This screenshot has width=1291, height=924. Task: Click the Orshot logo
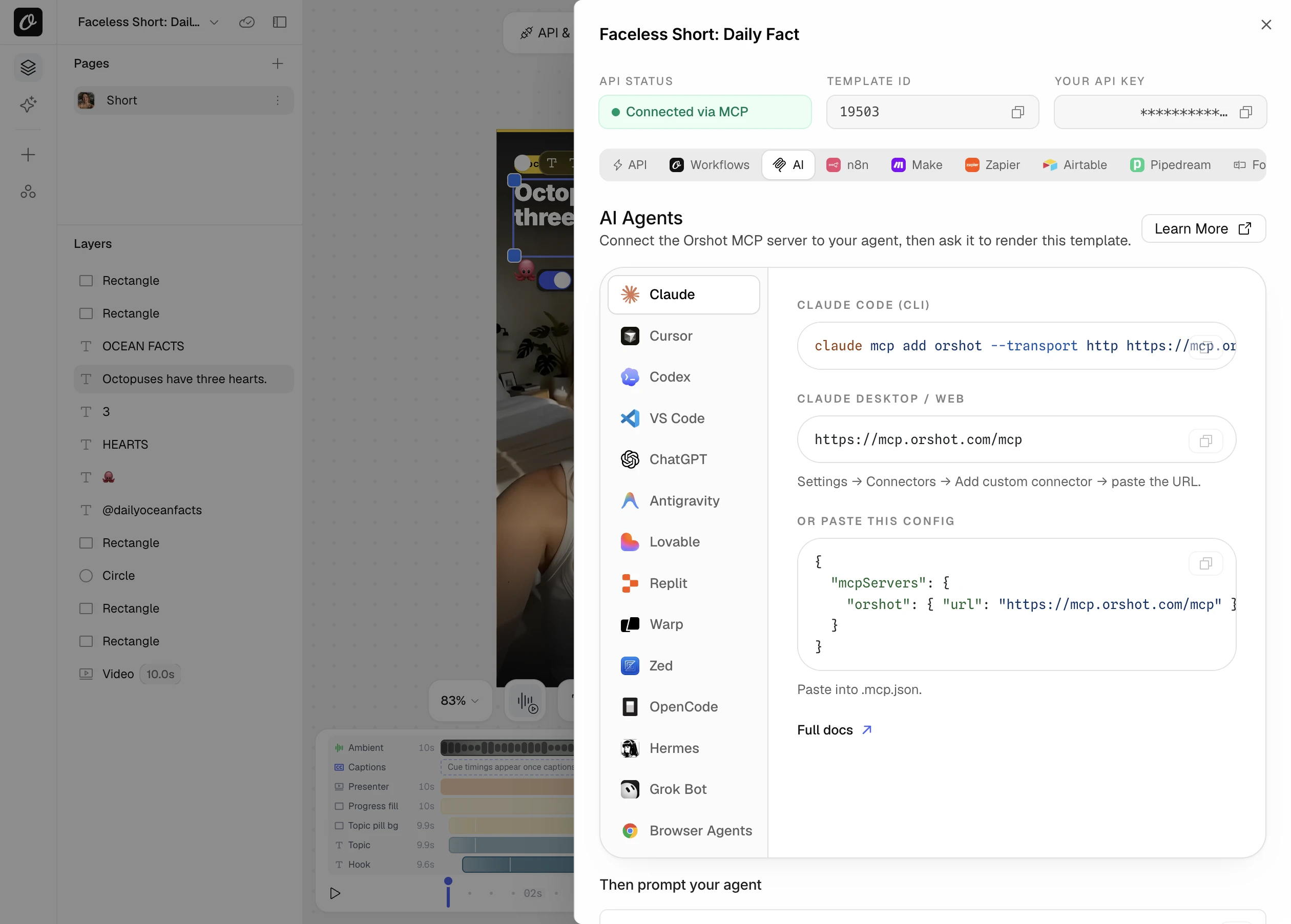click(28, 22)
